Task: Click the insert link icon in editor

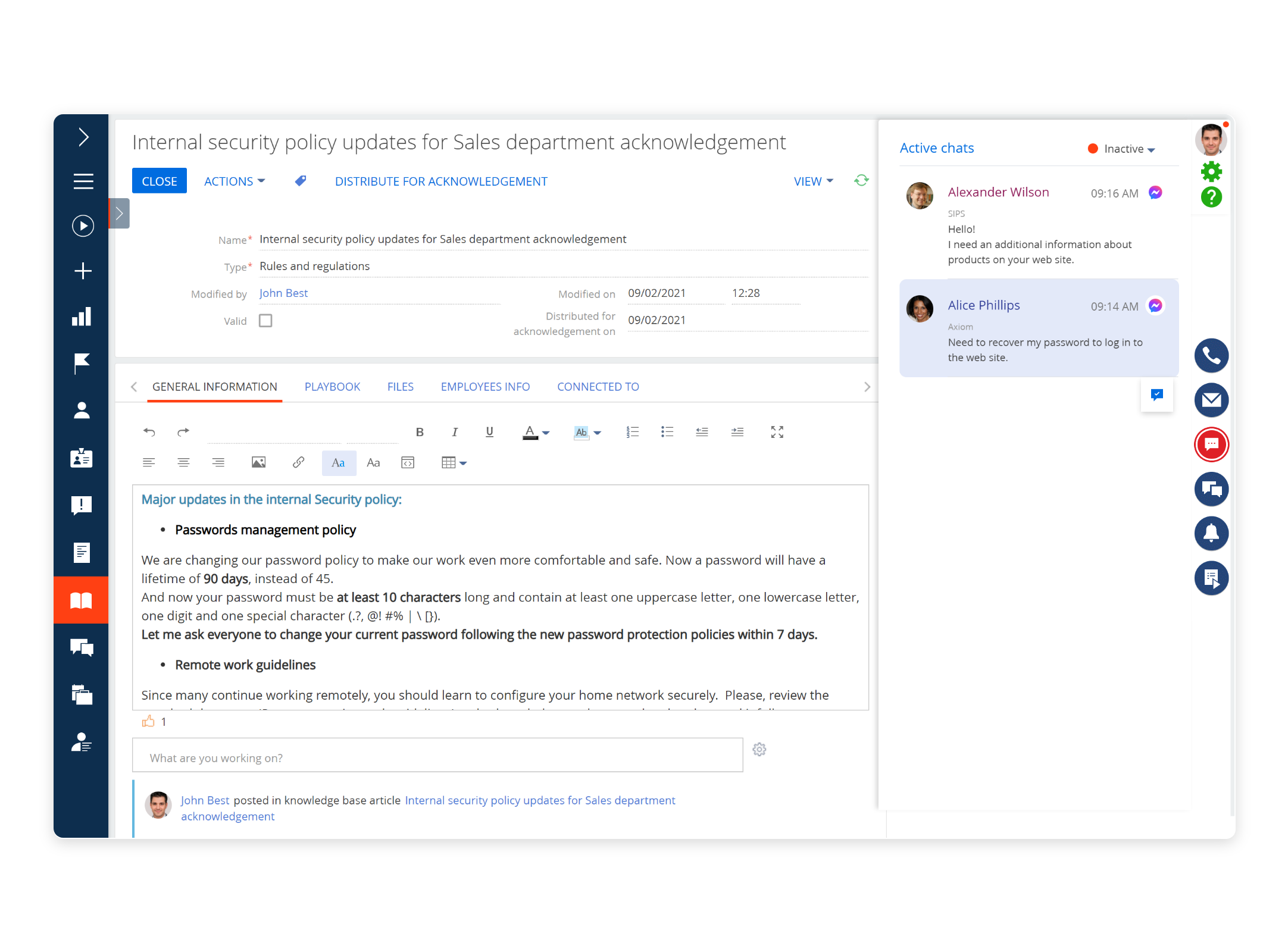Action: (x=298, y=462)
